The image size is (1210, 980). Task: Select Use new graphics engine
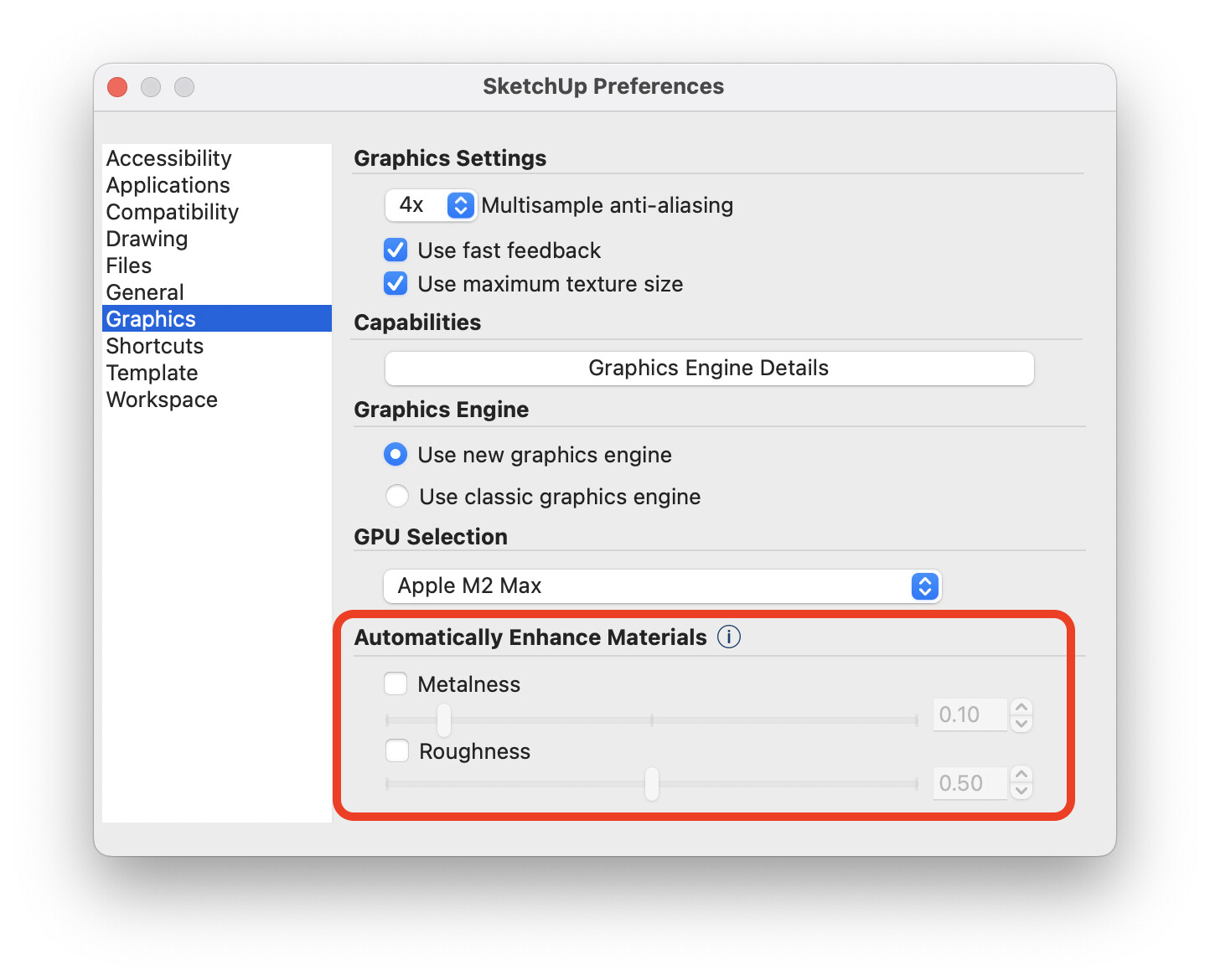pos(396,455)
